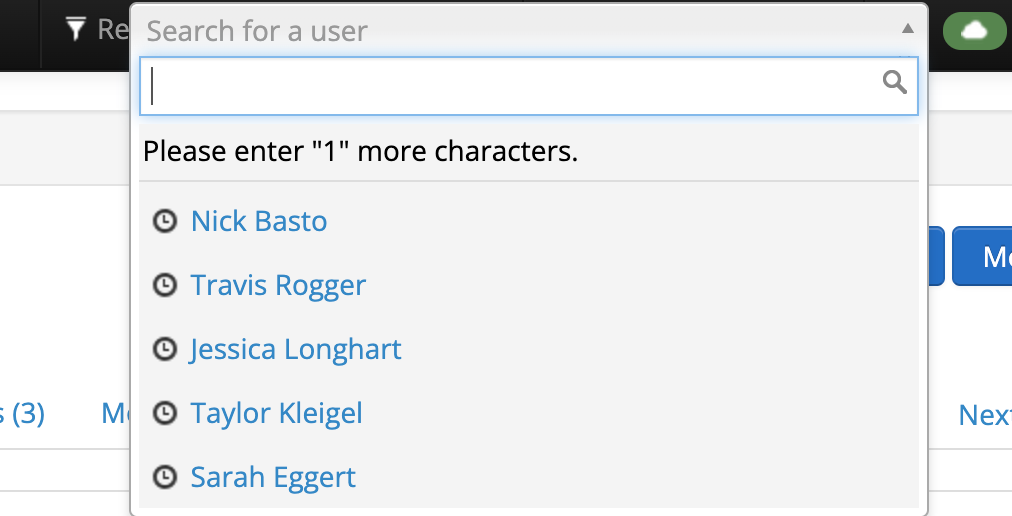Click the green cloud status icon
The width and height of the screenshot is (1012, 516).
[x=975, y=30]
